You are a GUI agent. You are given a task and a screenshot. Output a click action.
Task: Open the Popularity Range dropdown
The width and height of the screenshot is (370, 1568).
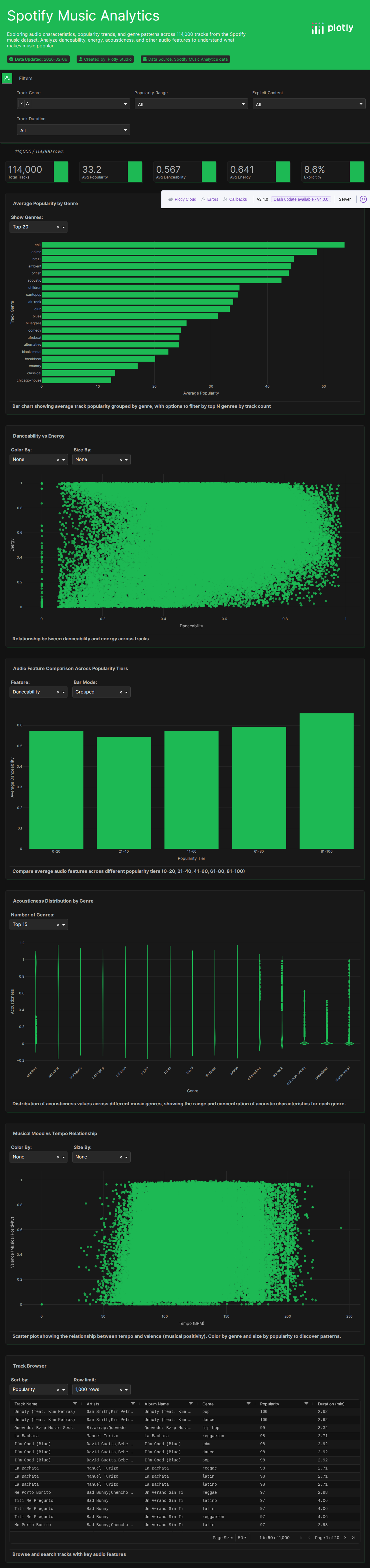click(x=191, y=104)
